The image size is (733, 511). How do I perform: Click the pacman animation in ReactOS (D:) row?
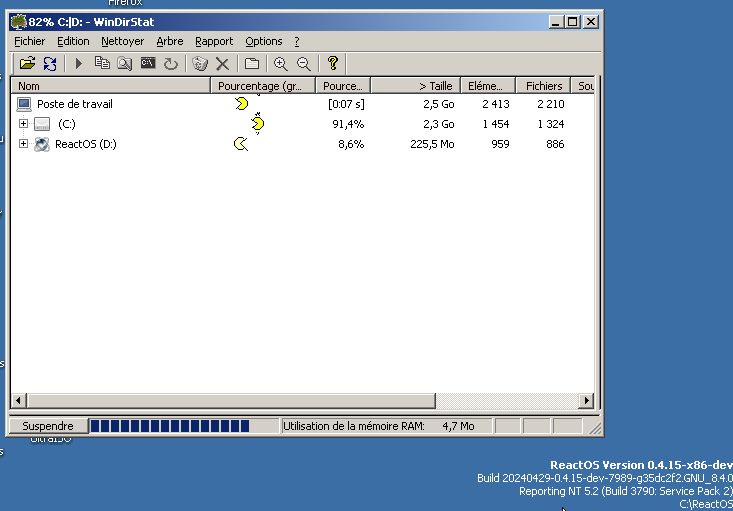(x=241, y=144)
